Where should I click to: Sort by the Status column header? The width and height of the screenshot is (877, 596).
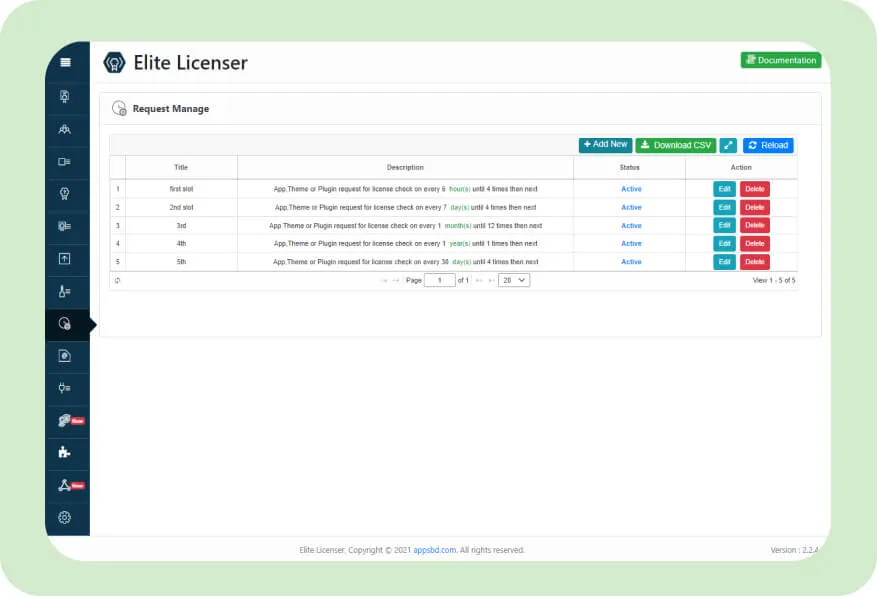(x=630, y=167)
